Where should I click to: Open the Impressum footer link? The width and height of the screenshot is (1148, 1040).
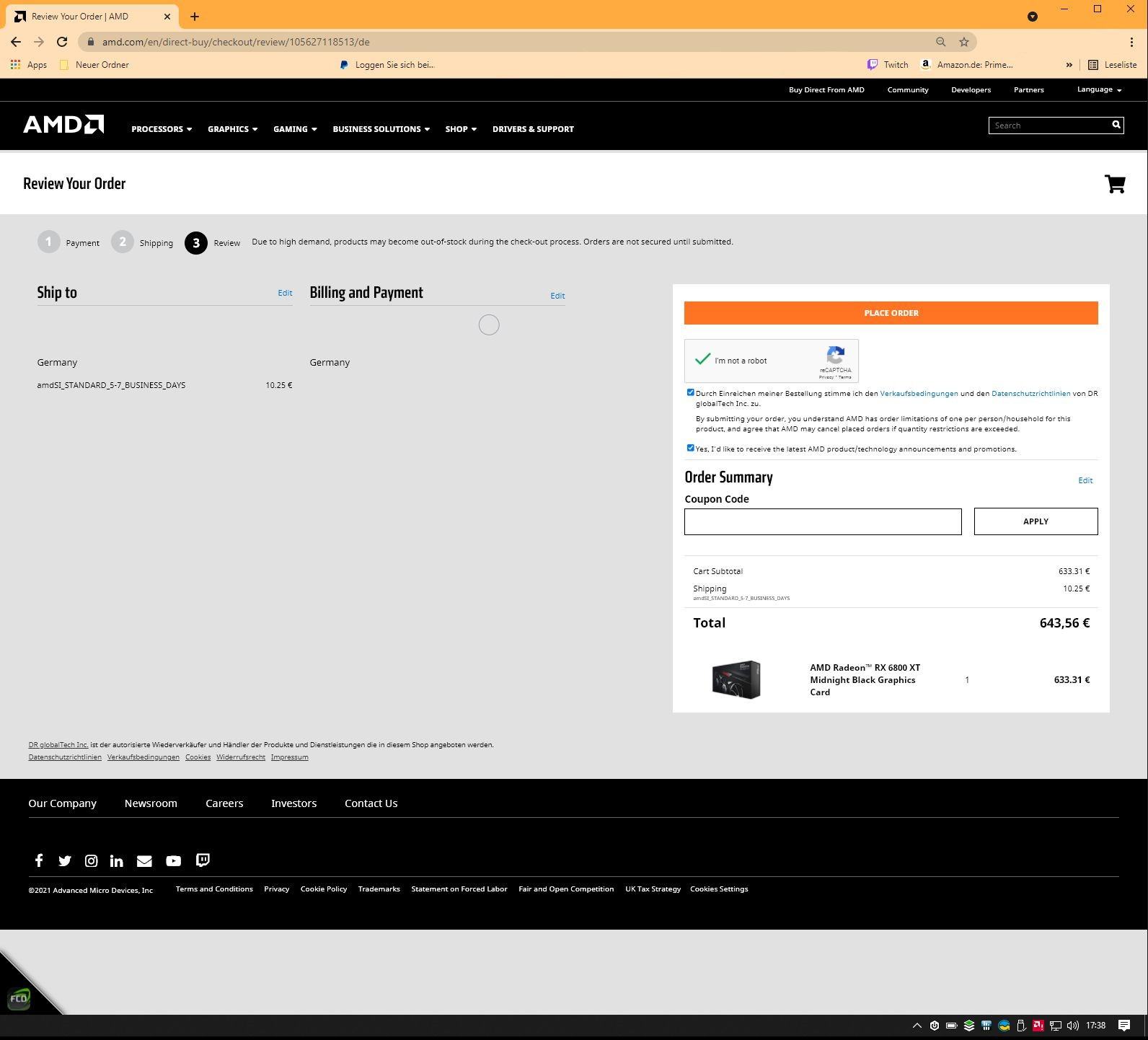click(289, 757)
